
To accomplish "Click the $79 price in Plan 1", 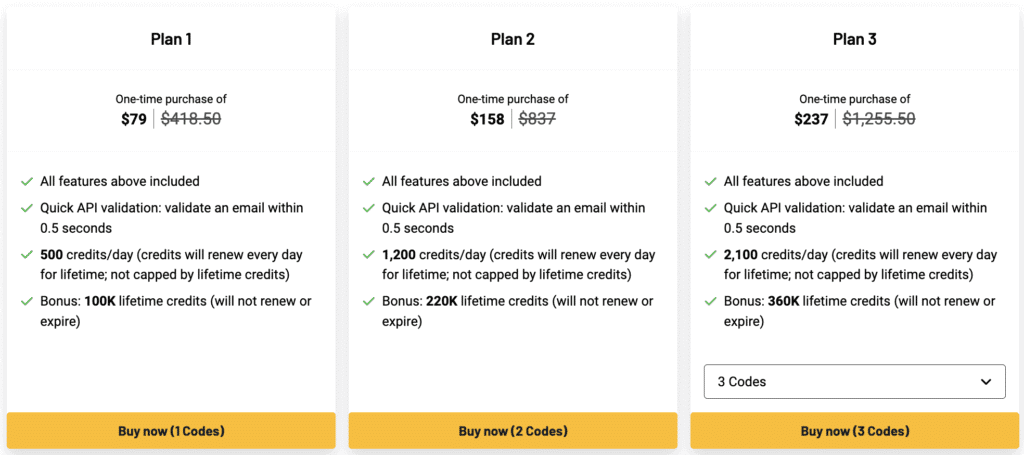I will 134,119.
